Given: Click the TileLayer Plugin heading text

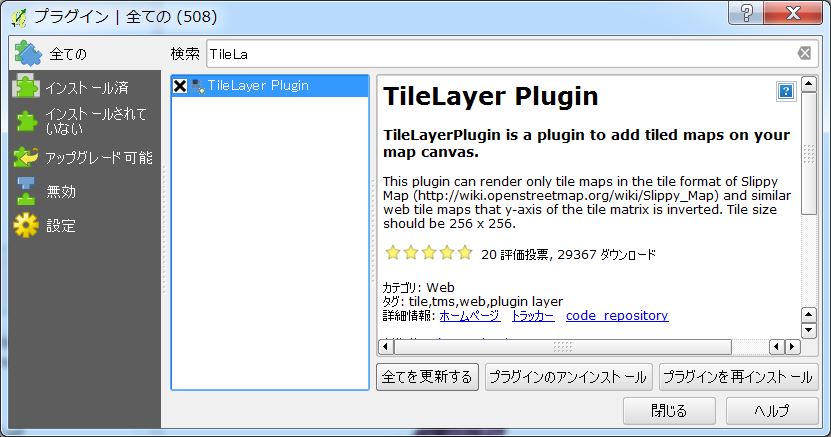Looking at the screenshot, I should click(491, 96).
